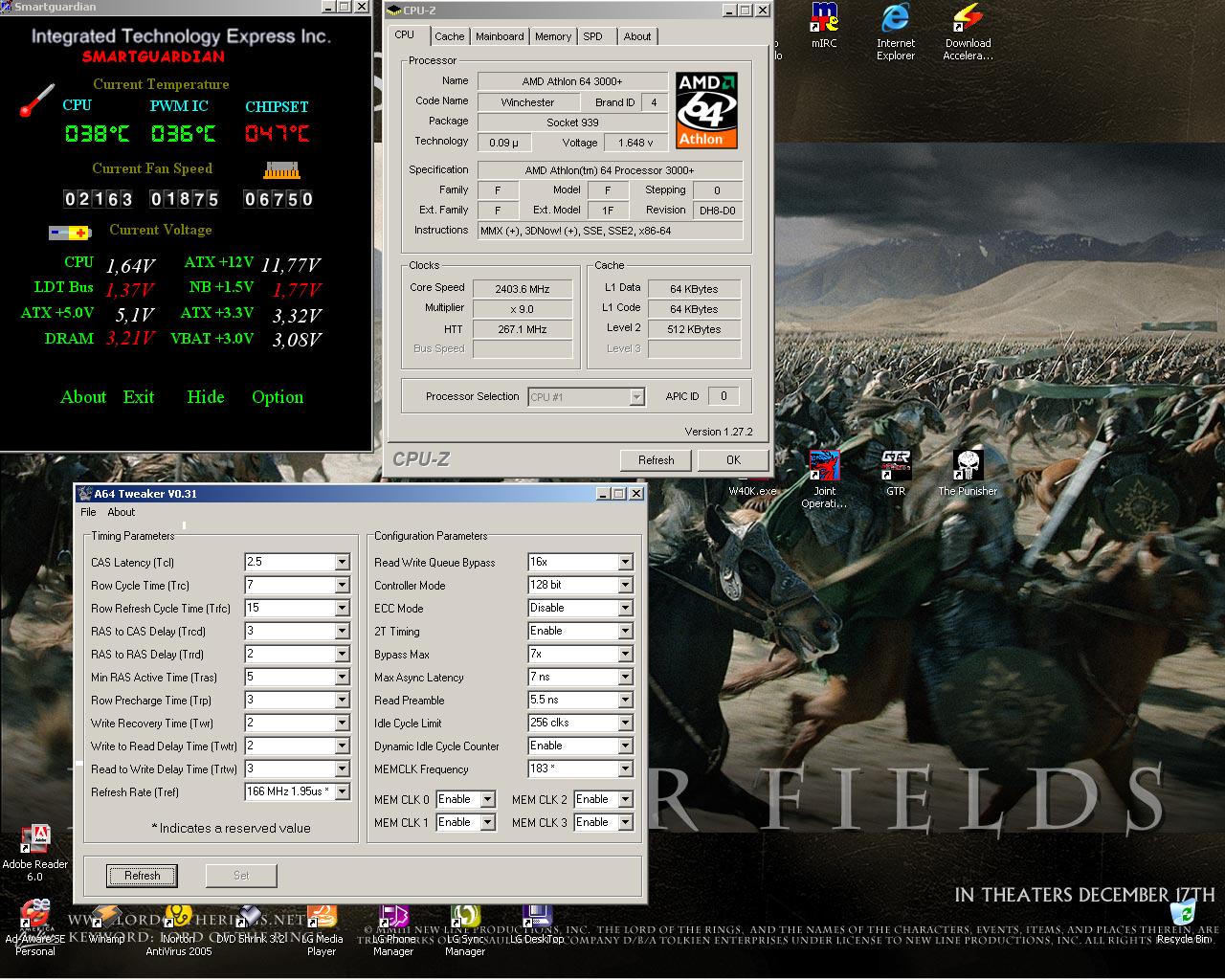Open the Controller Mode dropdown

(x=625, y=585)
